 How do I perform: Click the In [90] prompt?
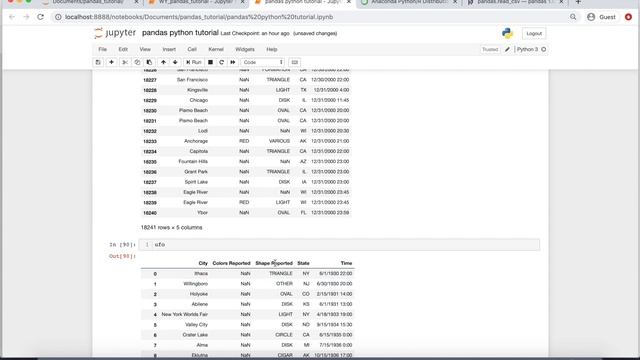[x=122, y=244]
